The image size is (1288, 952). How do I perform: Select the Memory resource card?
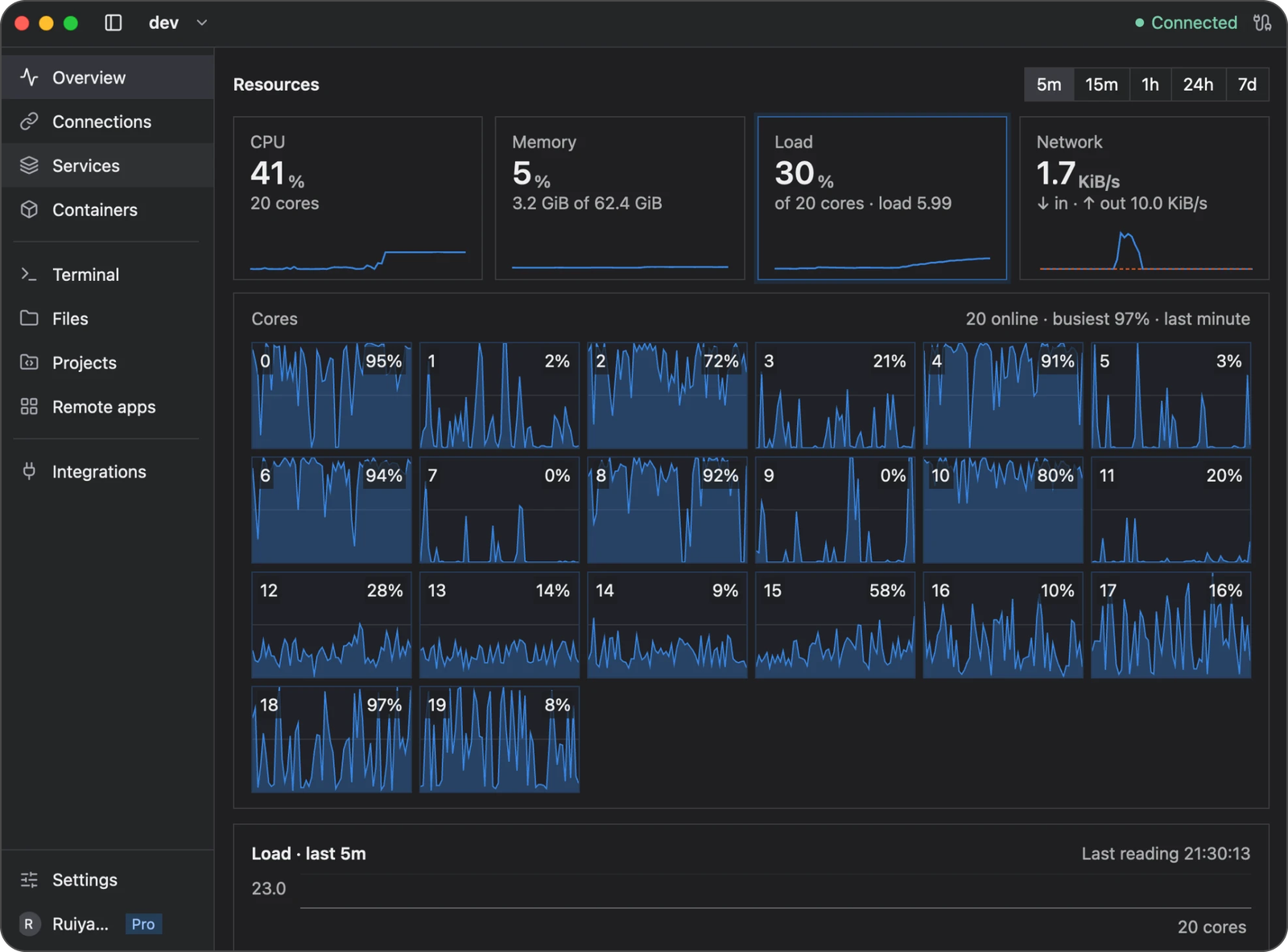pyautogui.click(x=620, y=198)
